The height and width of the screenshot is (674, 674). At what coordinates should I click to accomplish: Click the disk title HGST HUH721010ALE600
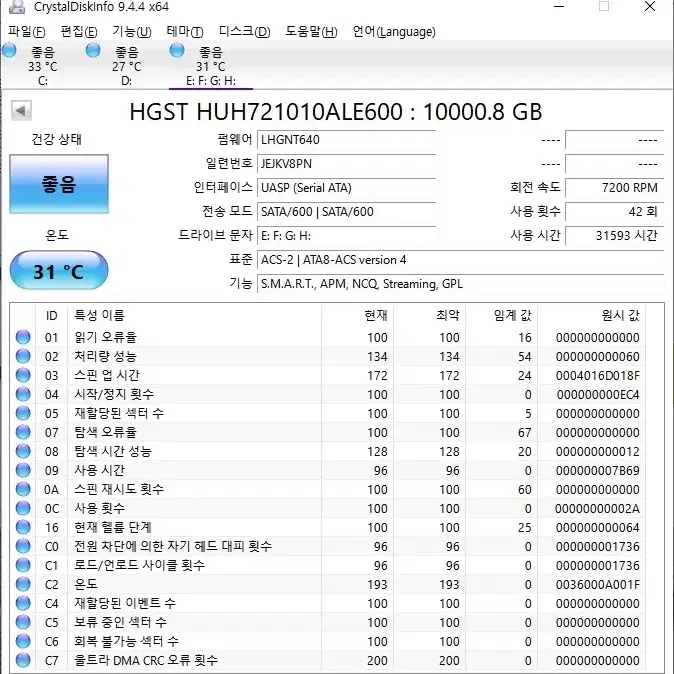(x=336, y=112)
